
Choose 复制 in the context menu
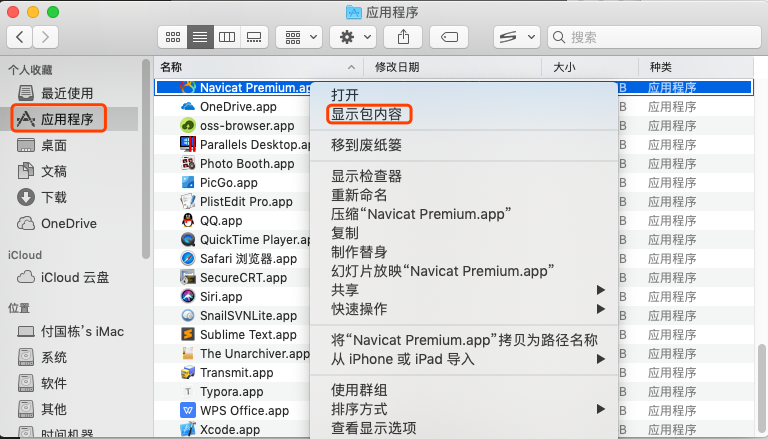point(345,233)
